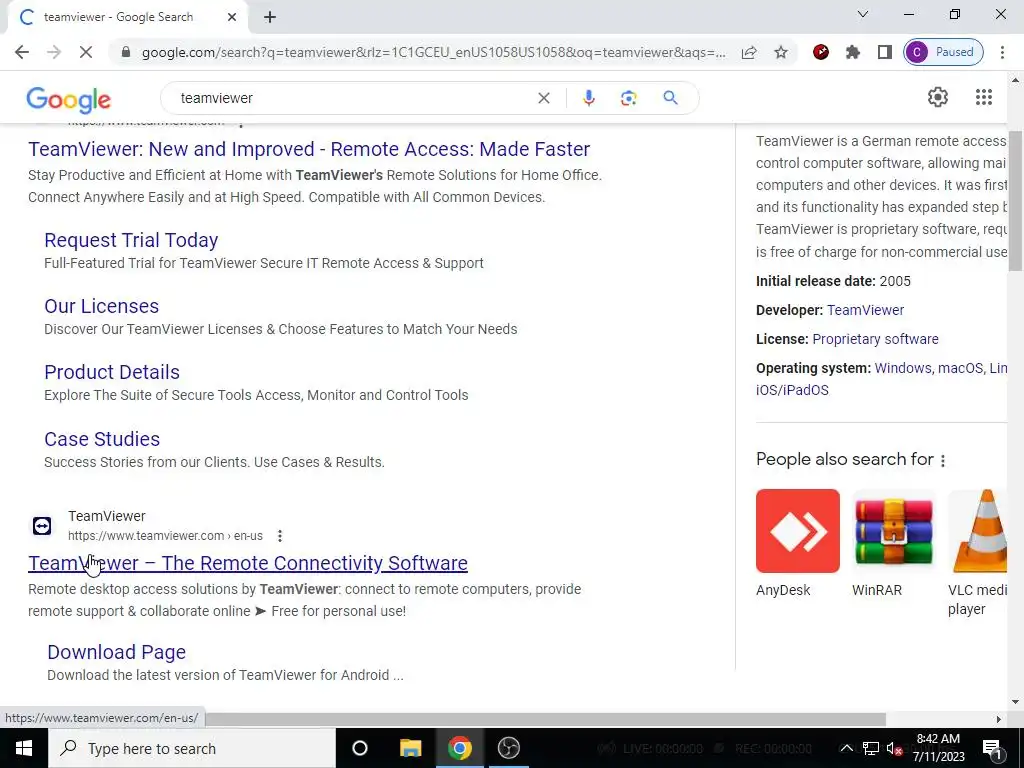
Task: Toggle the Chrome side panel
Action: 884,52
